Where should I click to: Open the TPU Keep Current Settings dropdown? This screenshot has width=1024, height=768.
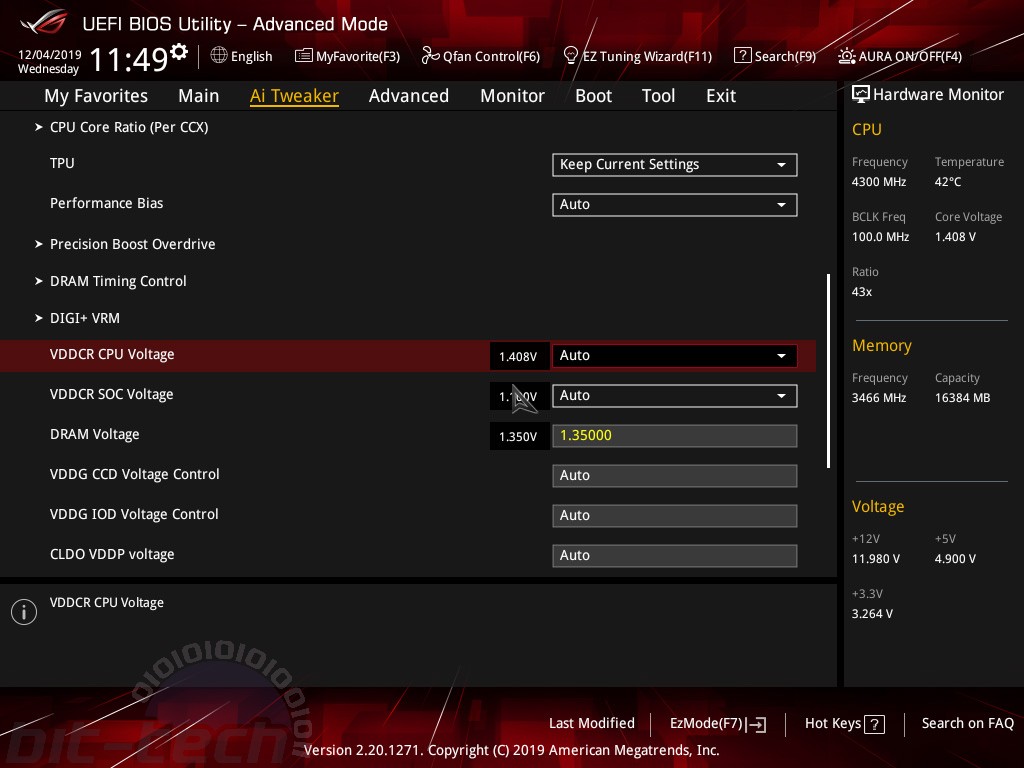[x=675, y=165]
